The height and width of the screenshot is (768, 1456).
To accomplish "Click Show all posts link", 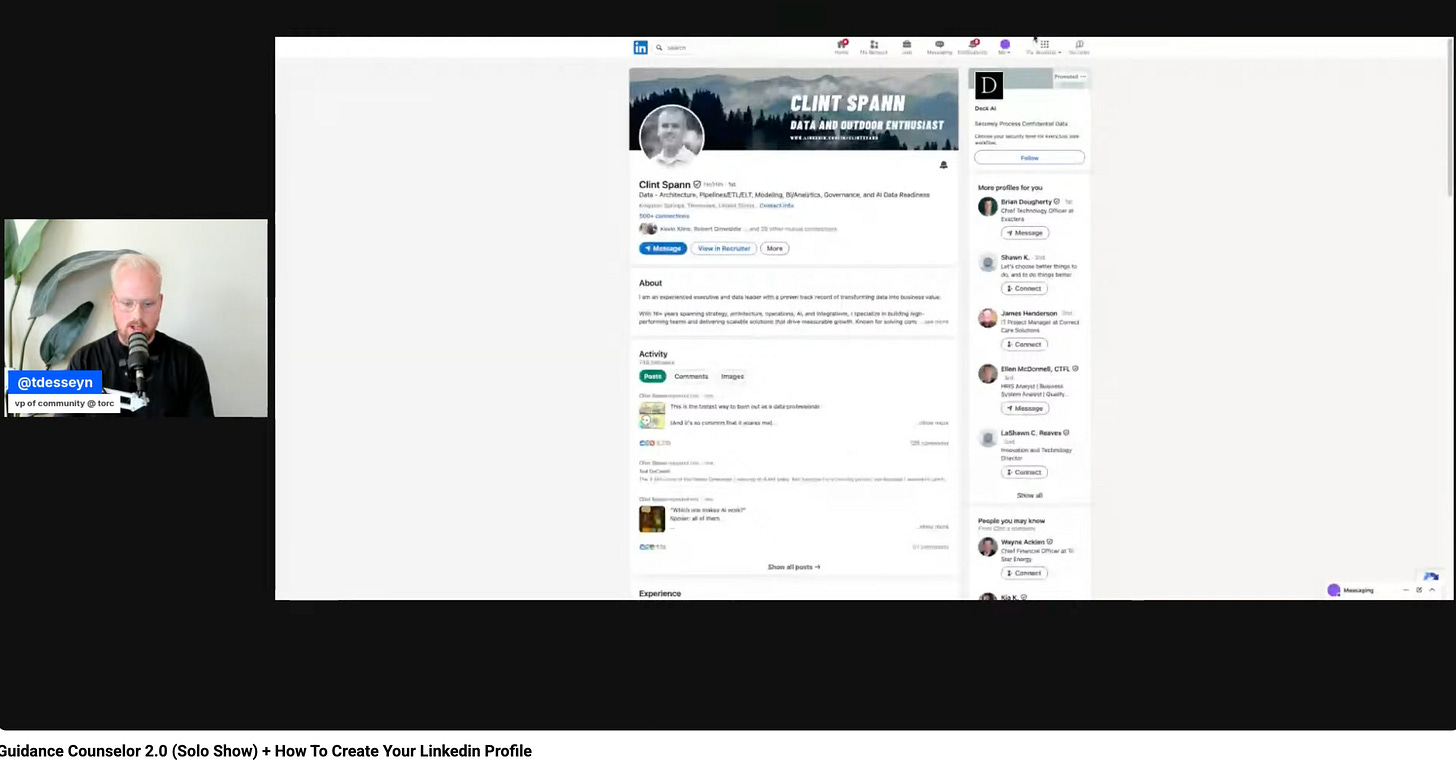I will point(794,567).
